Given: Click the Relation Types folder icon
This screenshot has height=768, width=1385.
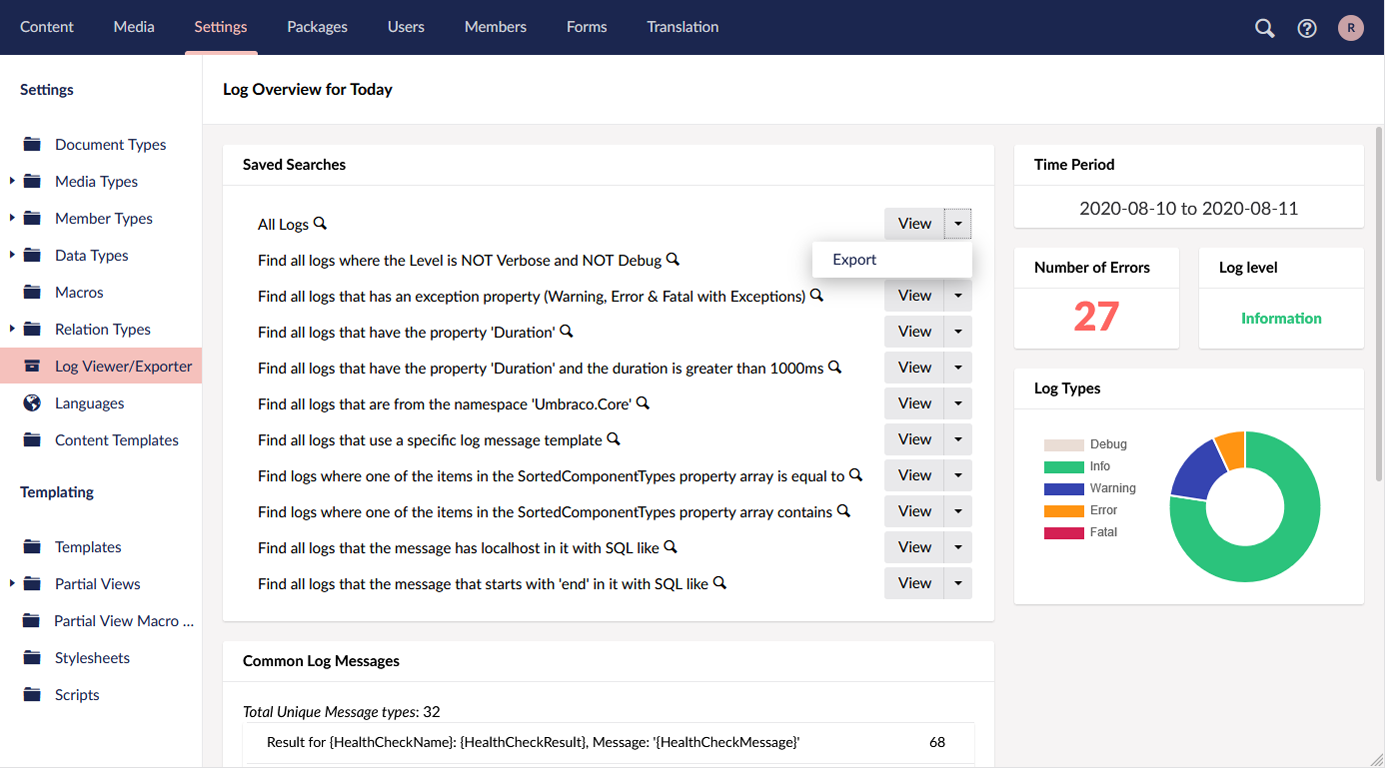Looking at the screenshot, I should tap(32, 329).
